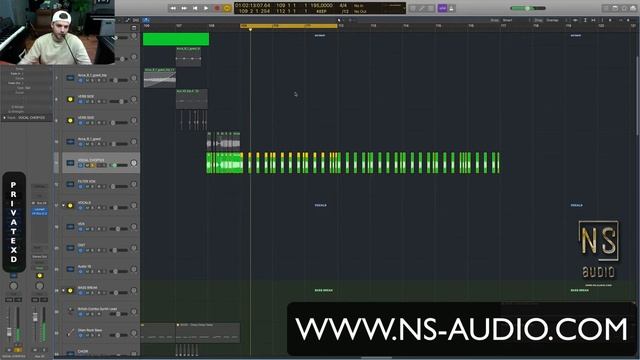
Task: Click the British Combo Synth Lead instrument icon
Action: click(x=70, y=311)
